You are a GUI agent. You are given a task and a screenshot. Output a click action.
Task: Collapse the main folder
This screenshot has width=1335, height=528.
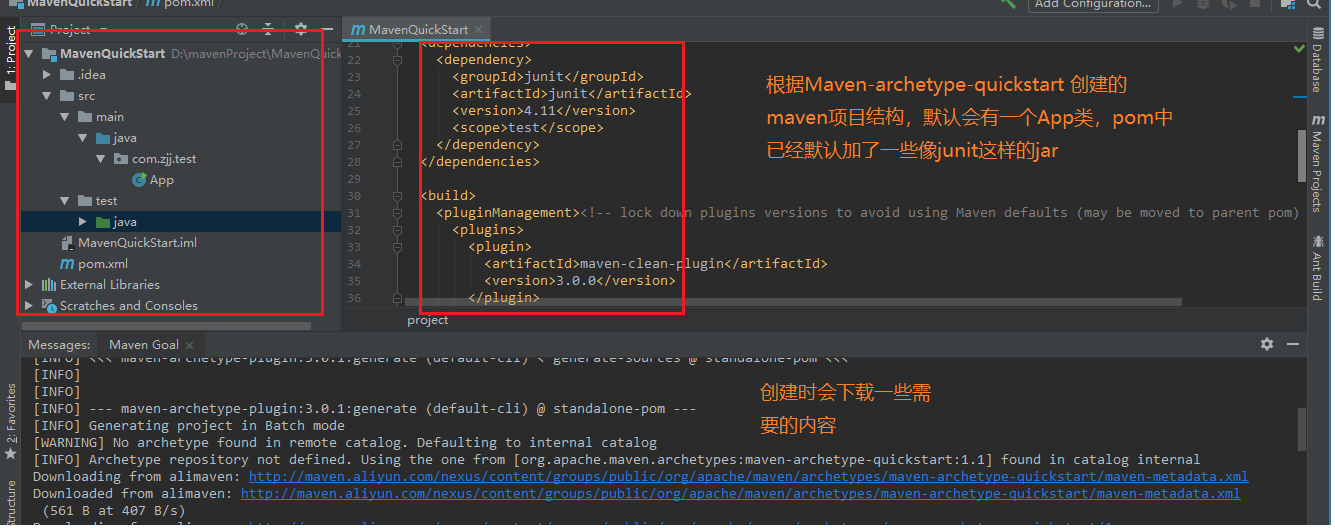point(65,117)
